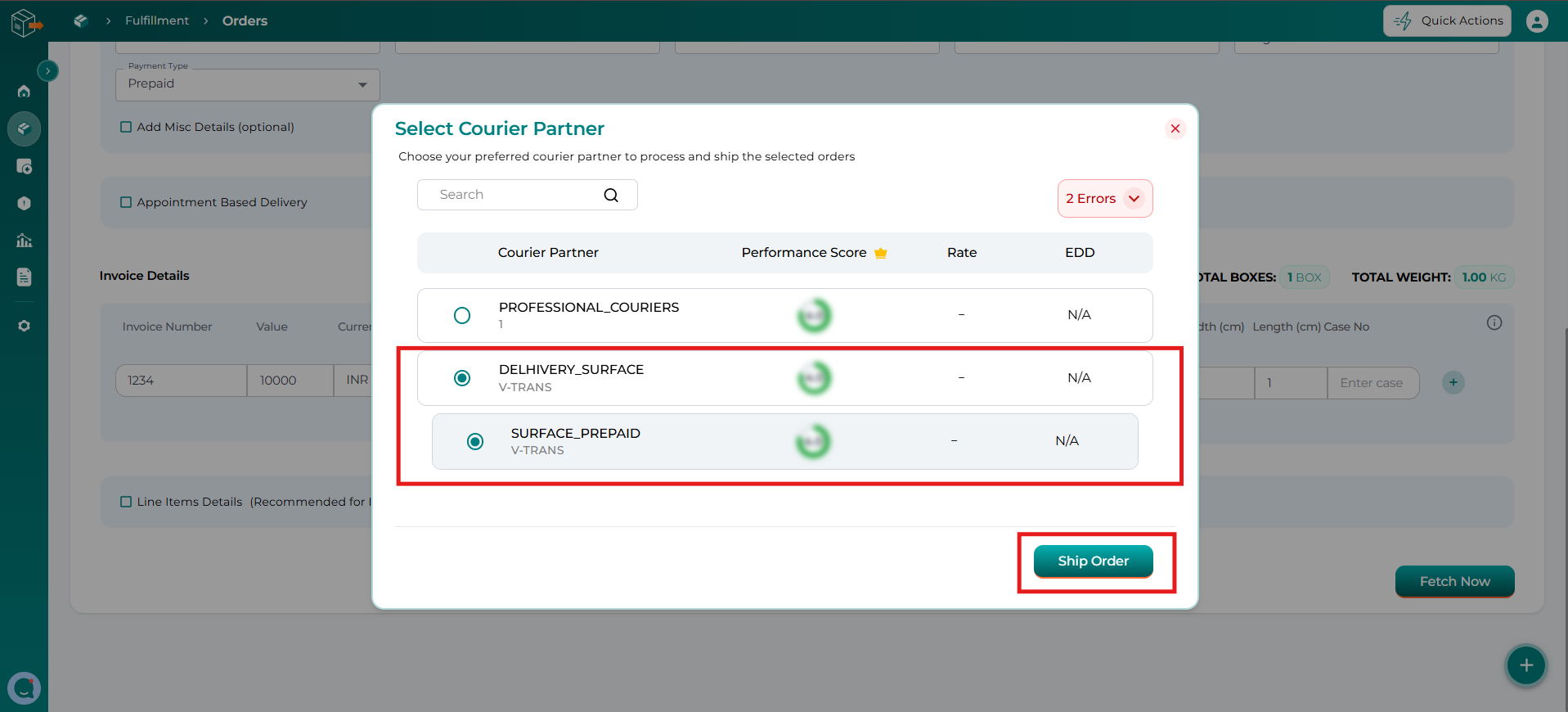Click the Rate column header
This screenshot has height=712, width=1568.
(x=962, y=253)
